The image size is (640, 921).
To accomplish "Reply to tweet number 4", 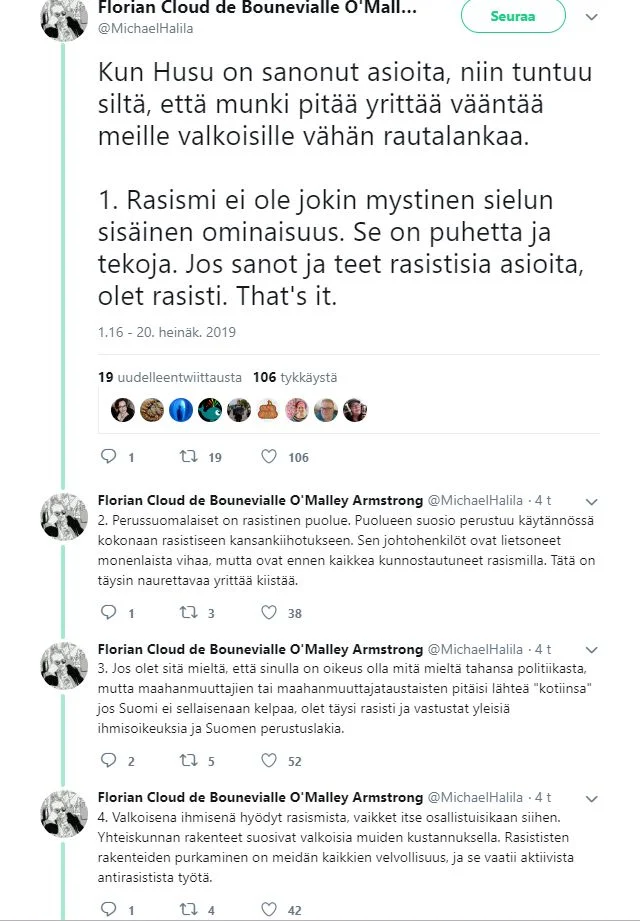I will [110, 908].
